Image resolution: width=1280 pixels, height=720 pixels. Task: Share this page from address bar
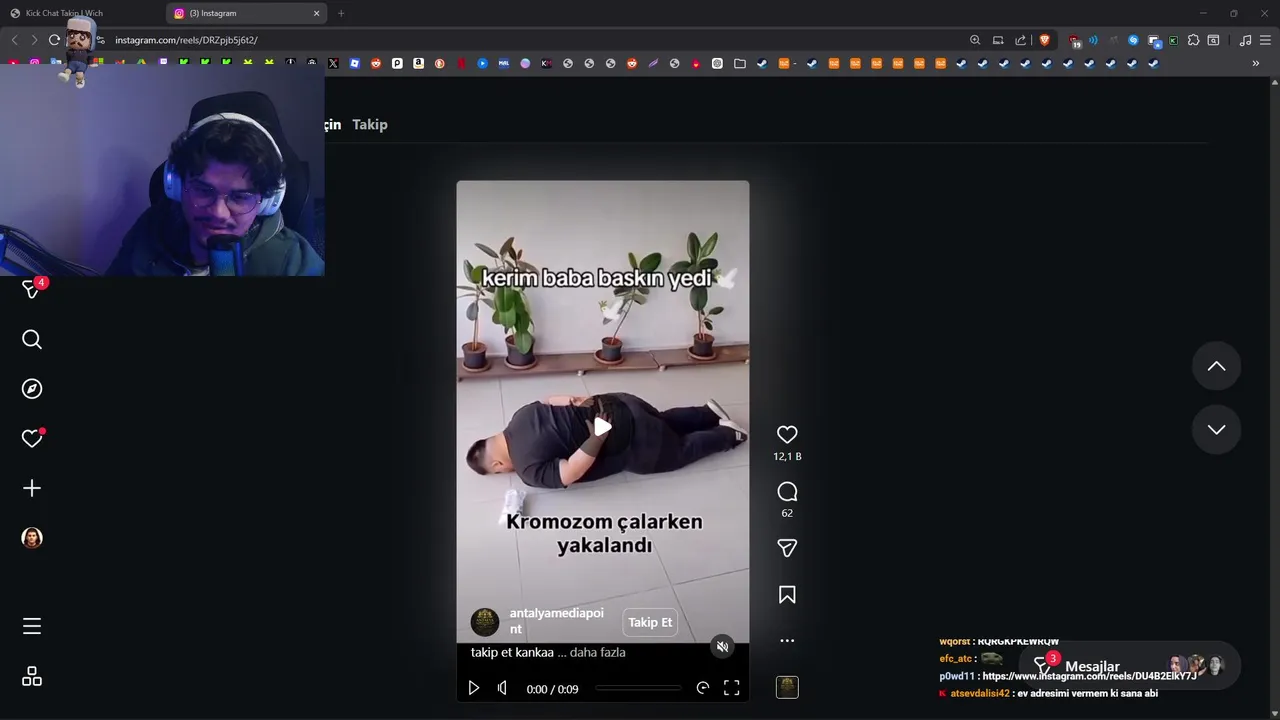1020,40
